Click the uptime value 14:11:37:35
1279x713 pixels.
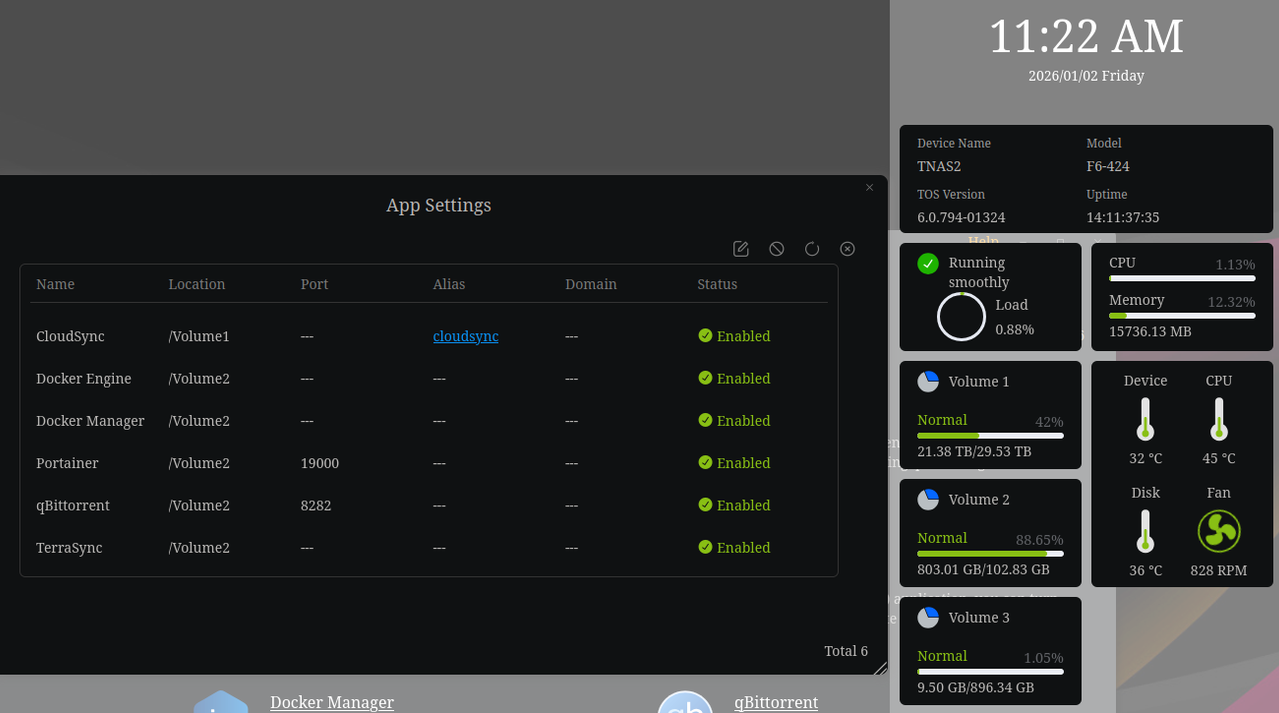point(1123,217)
